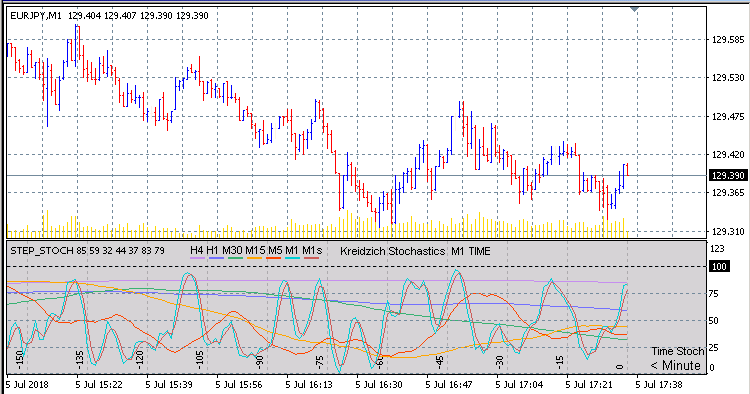Click the cyan M1 legend color line
The height and width of the screenshot is (394, 750).
click(x=292, y=258)
